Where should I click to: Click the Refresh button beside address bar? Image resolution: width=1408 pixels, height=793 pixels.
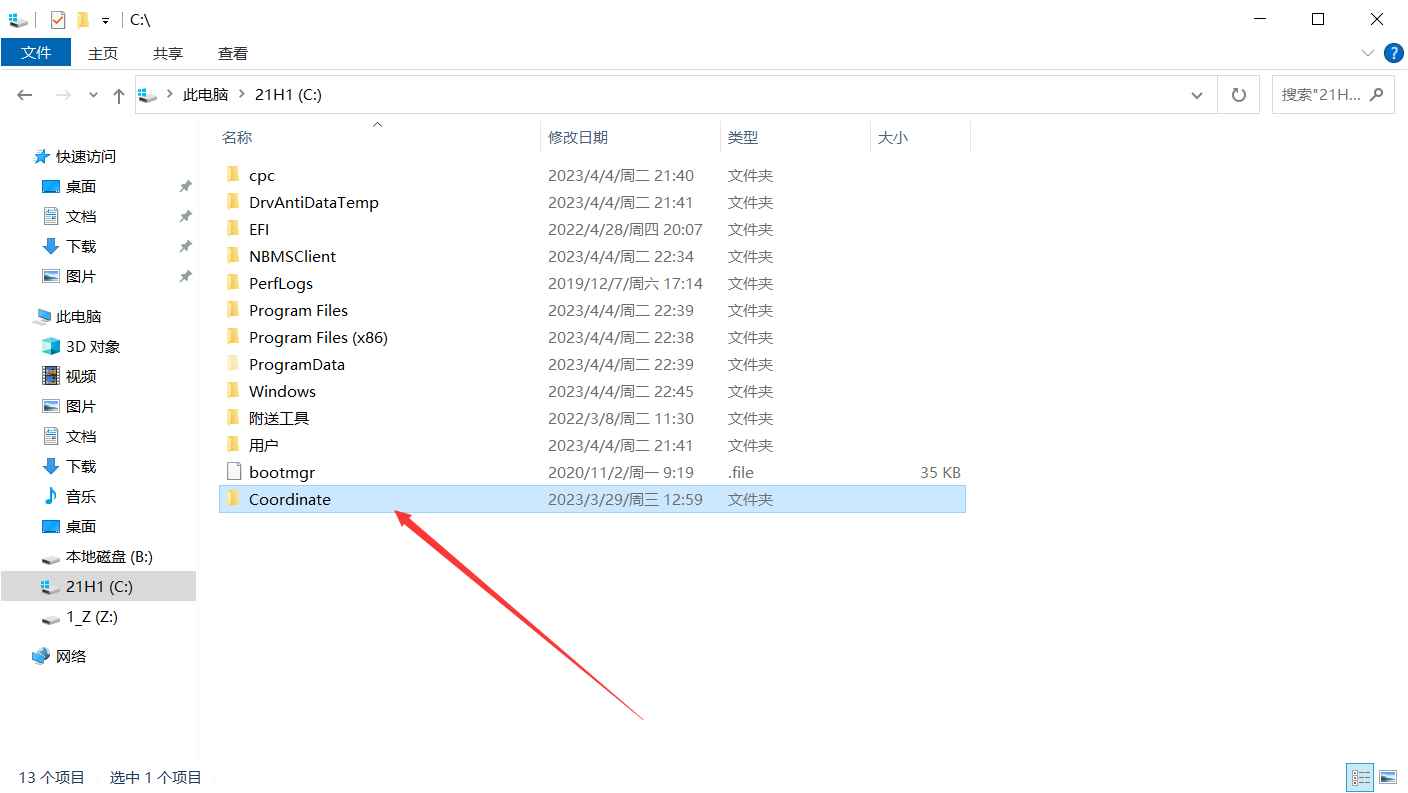[1239, 95]
